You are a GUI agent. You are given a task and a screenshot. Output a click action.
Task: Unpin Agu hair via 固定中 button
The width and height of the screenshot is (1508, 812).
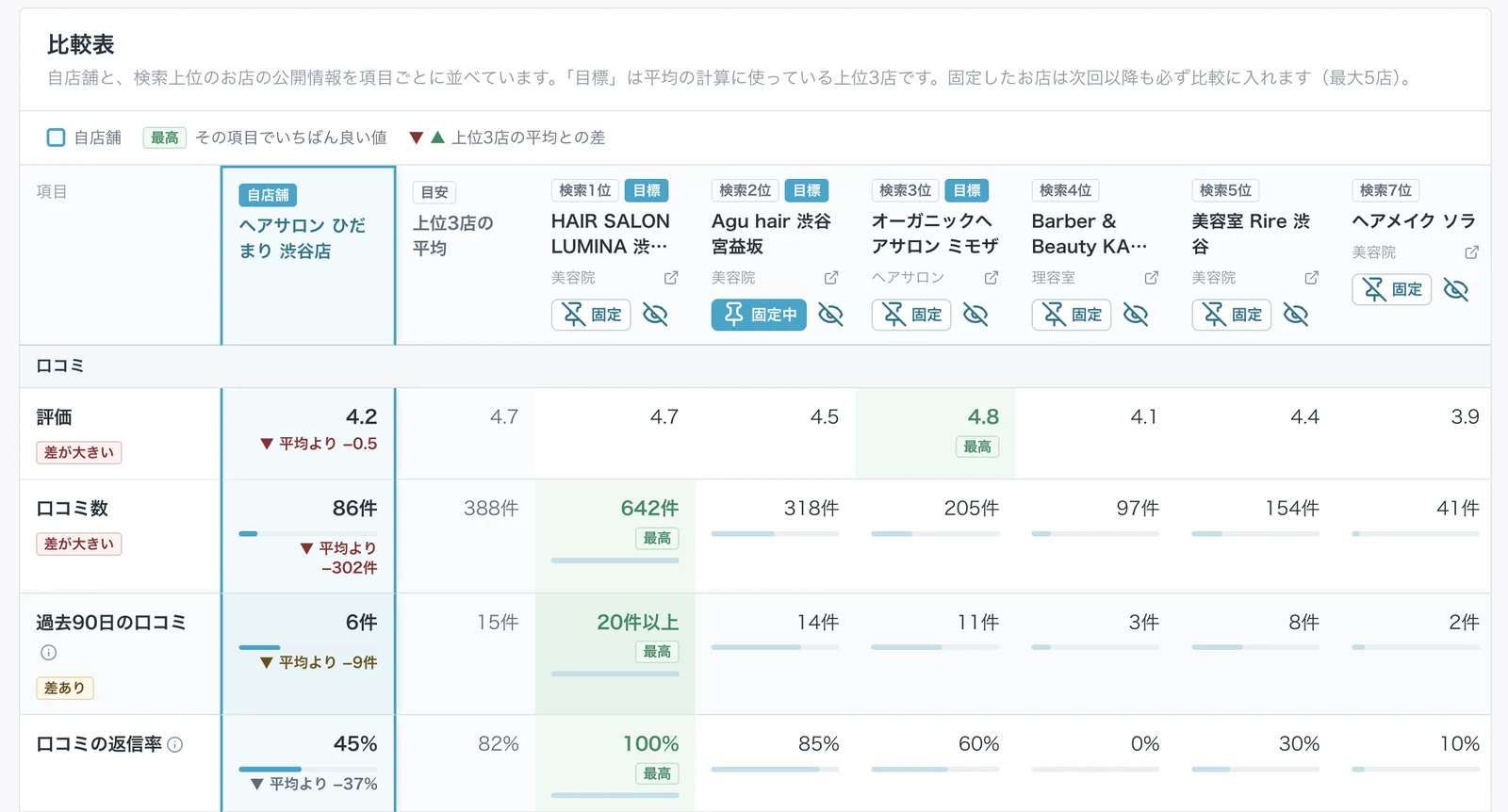(759, 315)
